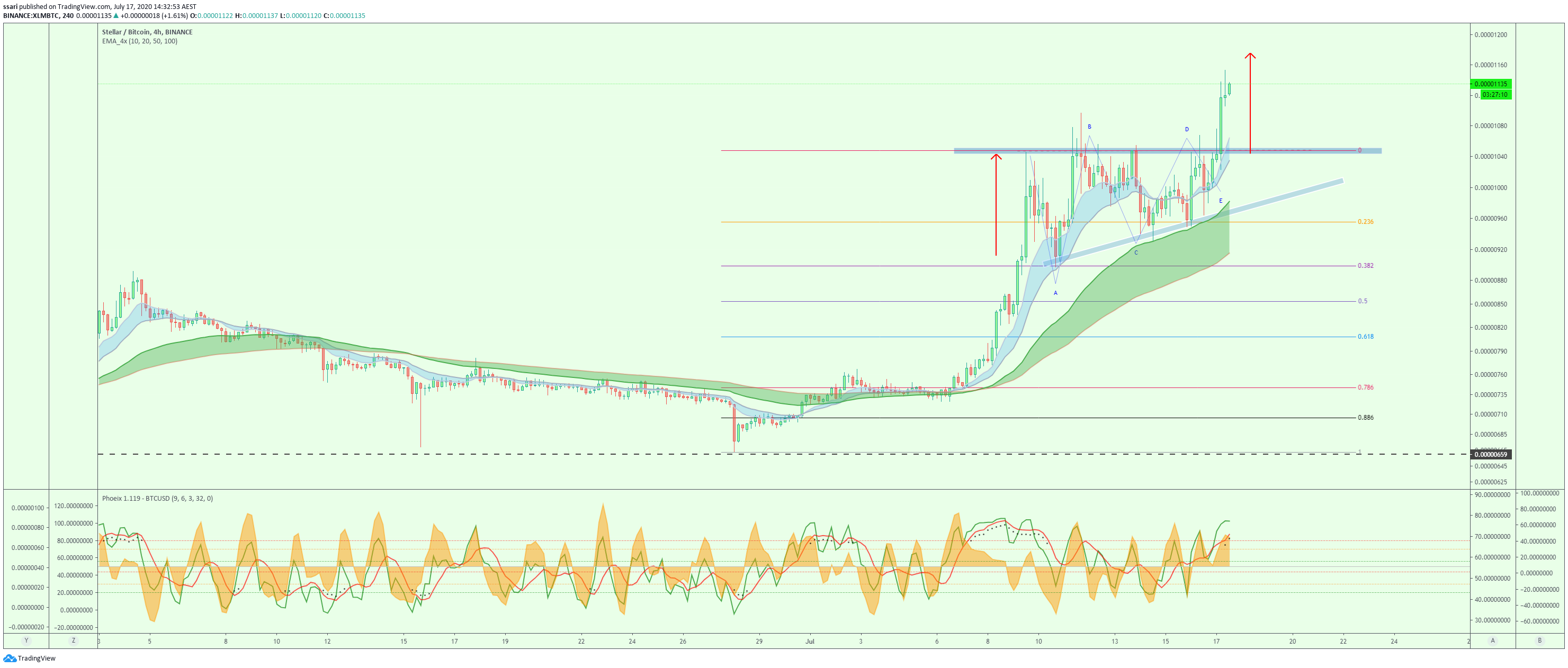Click the Close value C:0.00001135
Screen dimensions: 1568x668
tap(345, 16)
